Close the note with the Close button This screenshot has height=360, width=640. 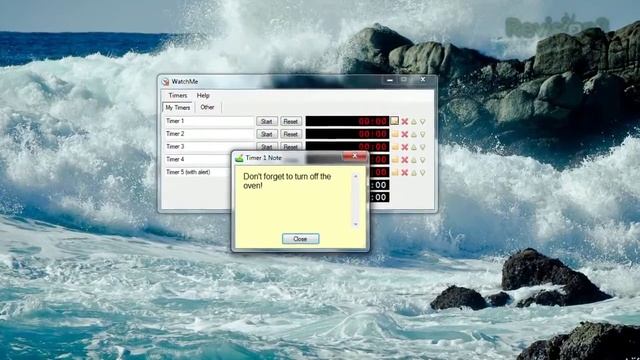300,239
